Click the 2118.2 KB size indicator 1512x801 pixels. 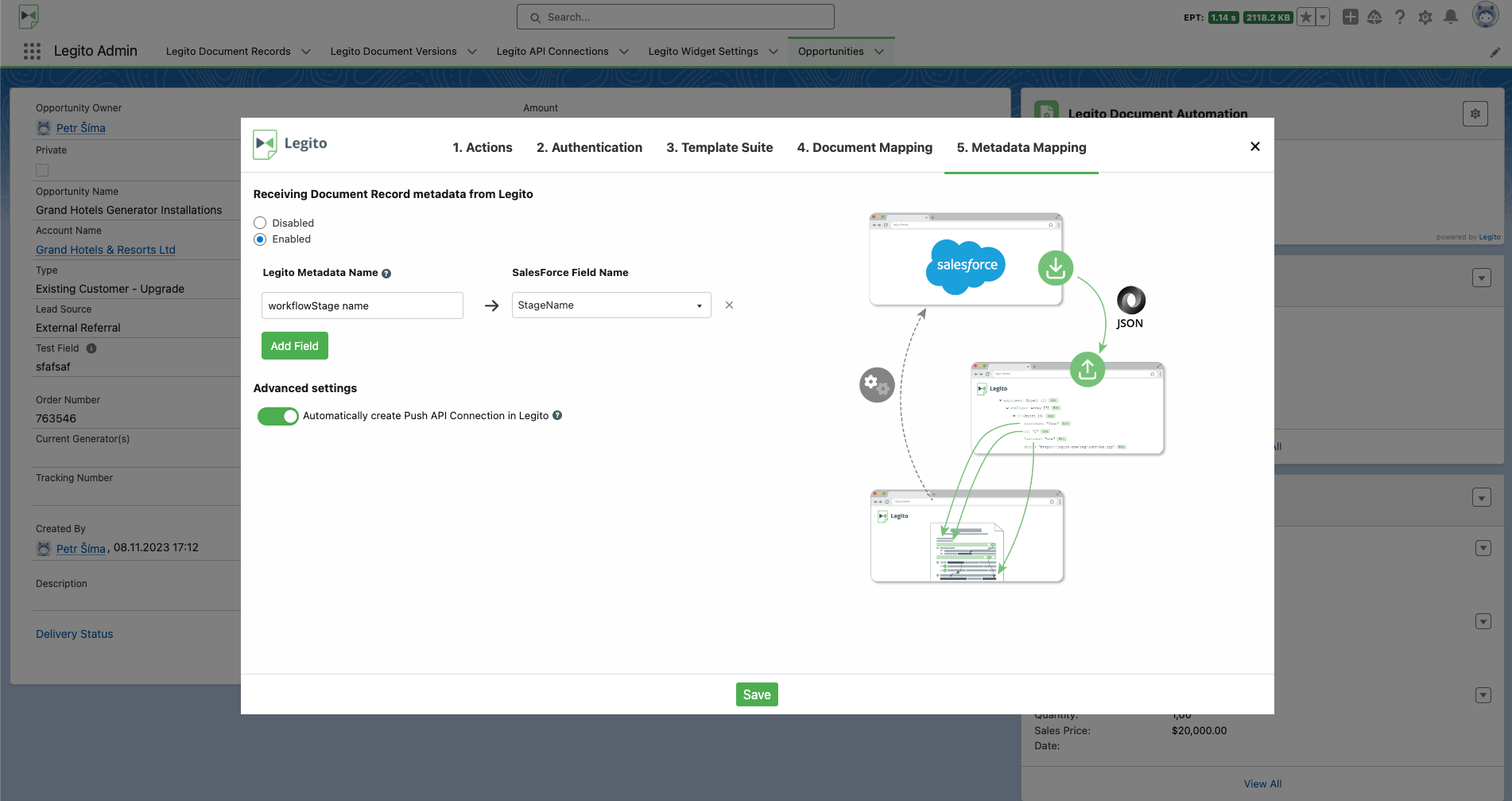1269,17
